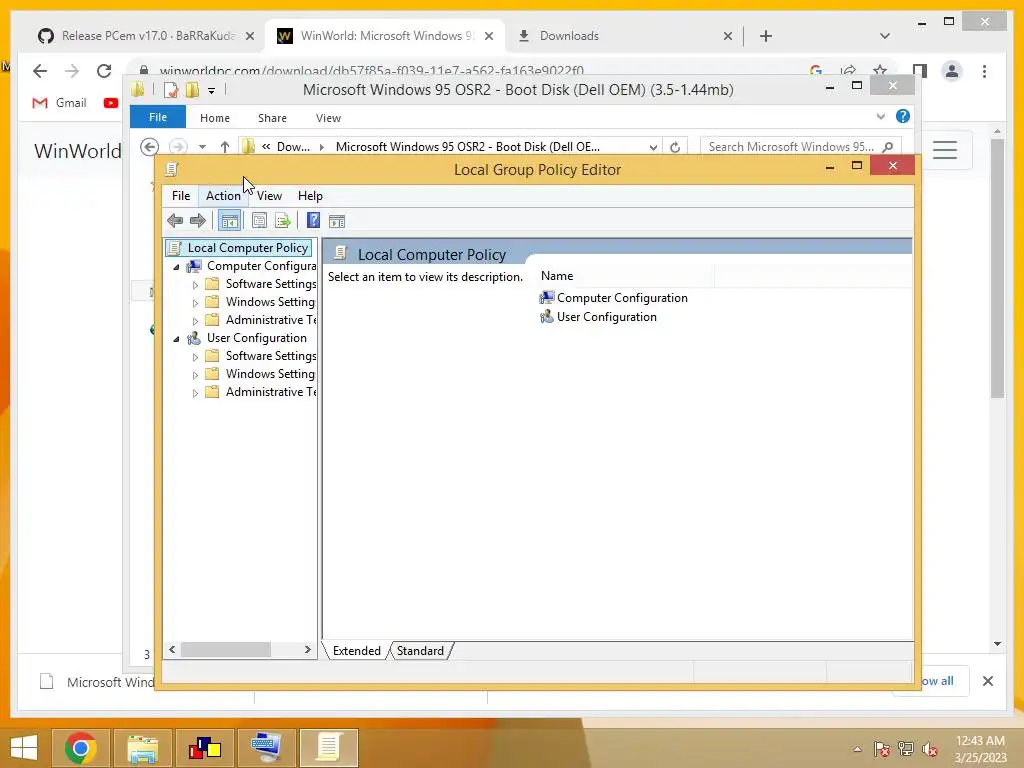Image resolution: width=1024 pixels, height=768 pixels.
Task: Click Computer Configuration in the right pane list
Action: pos(622,298)
